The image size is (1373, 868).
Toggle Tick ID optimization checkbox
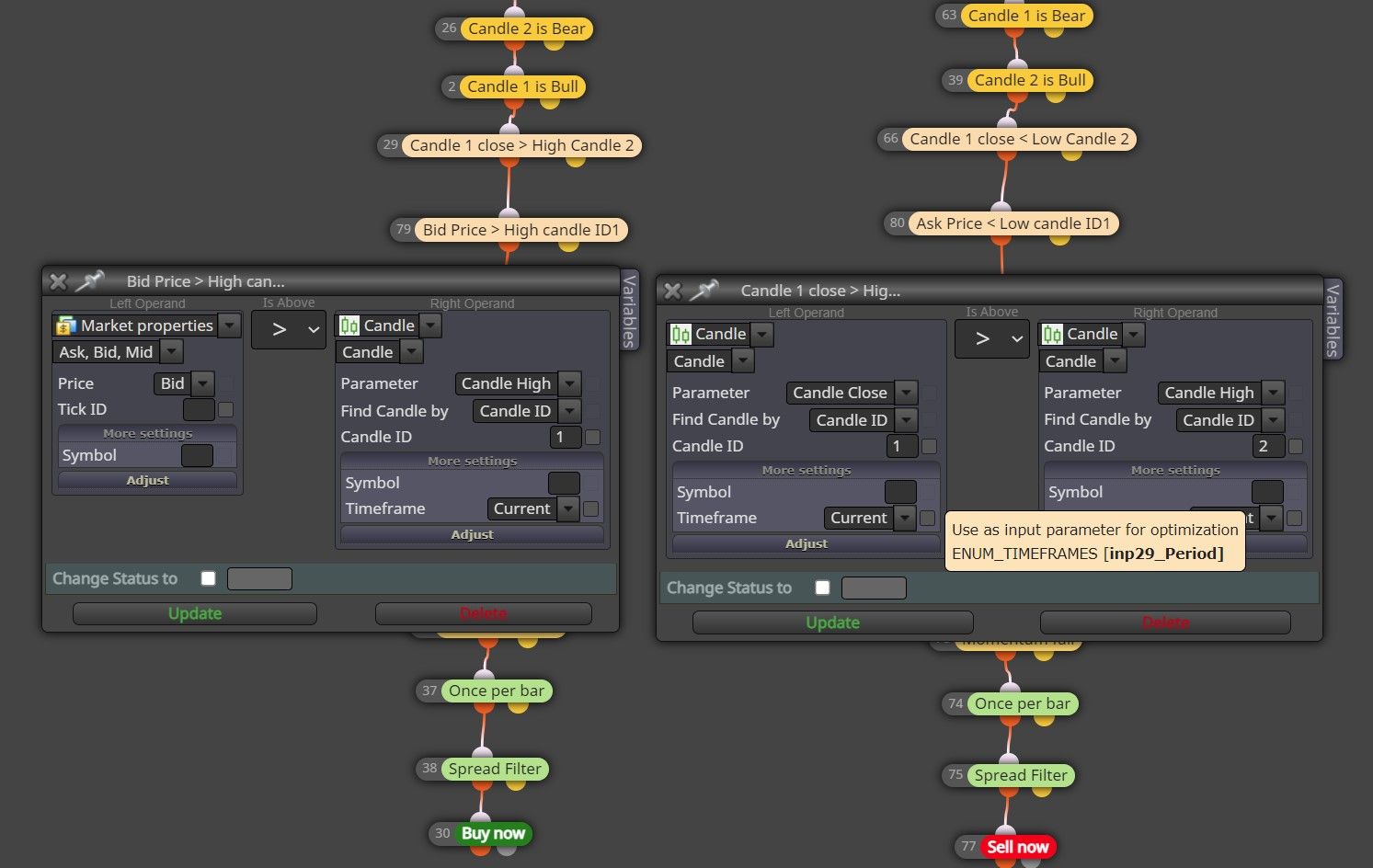tap(226, 409)
